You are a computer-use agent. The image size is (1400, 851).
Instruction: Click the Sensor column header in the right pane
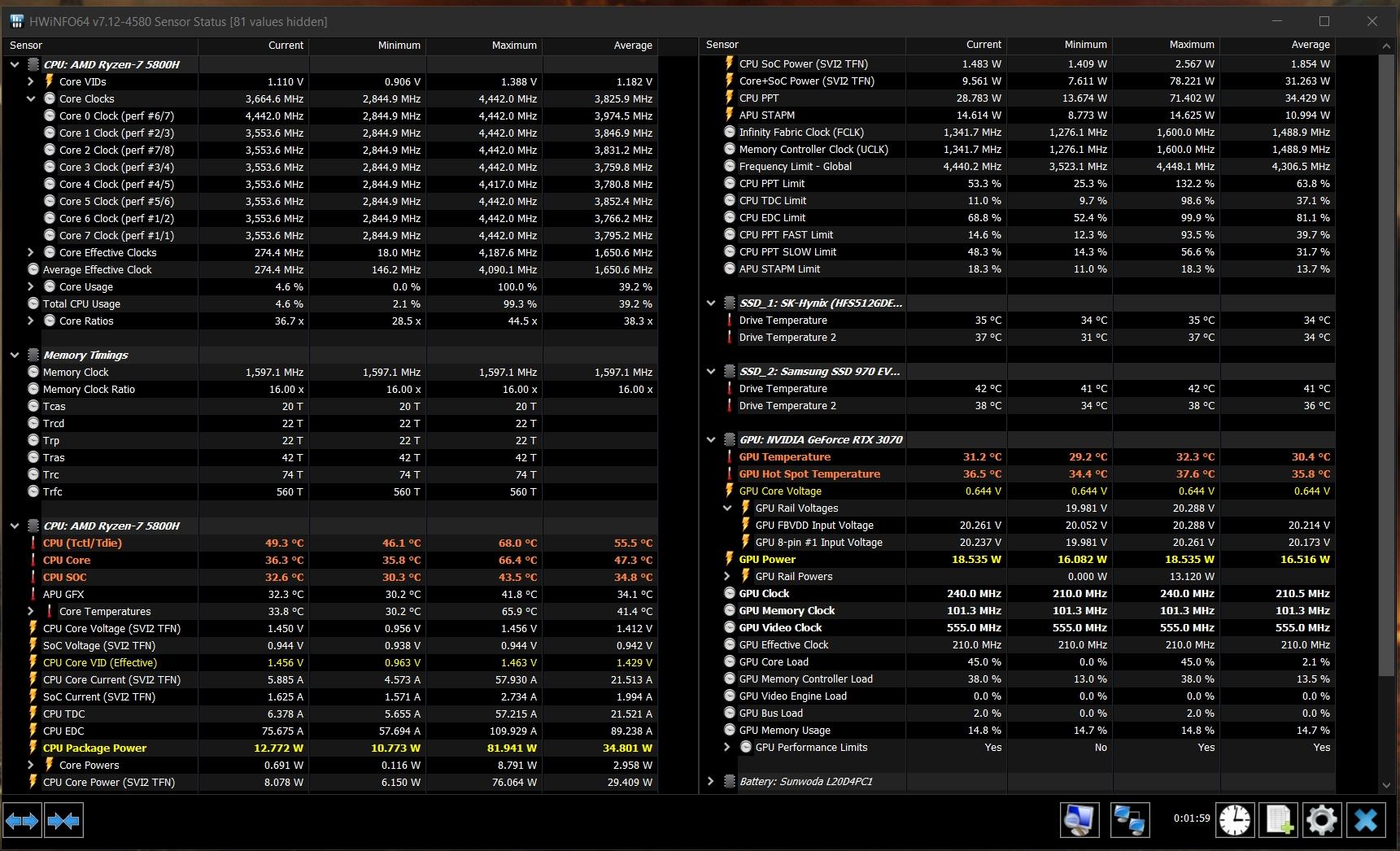pyautogui.click(x=803, y=45)
